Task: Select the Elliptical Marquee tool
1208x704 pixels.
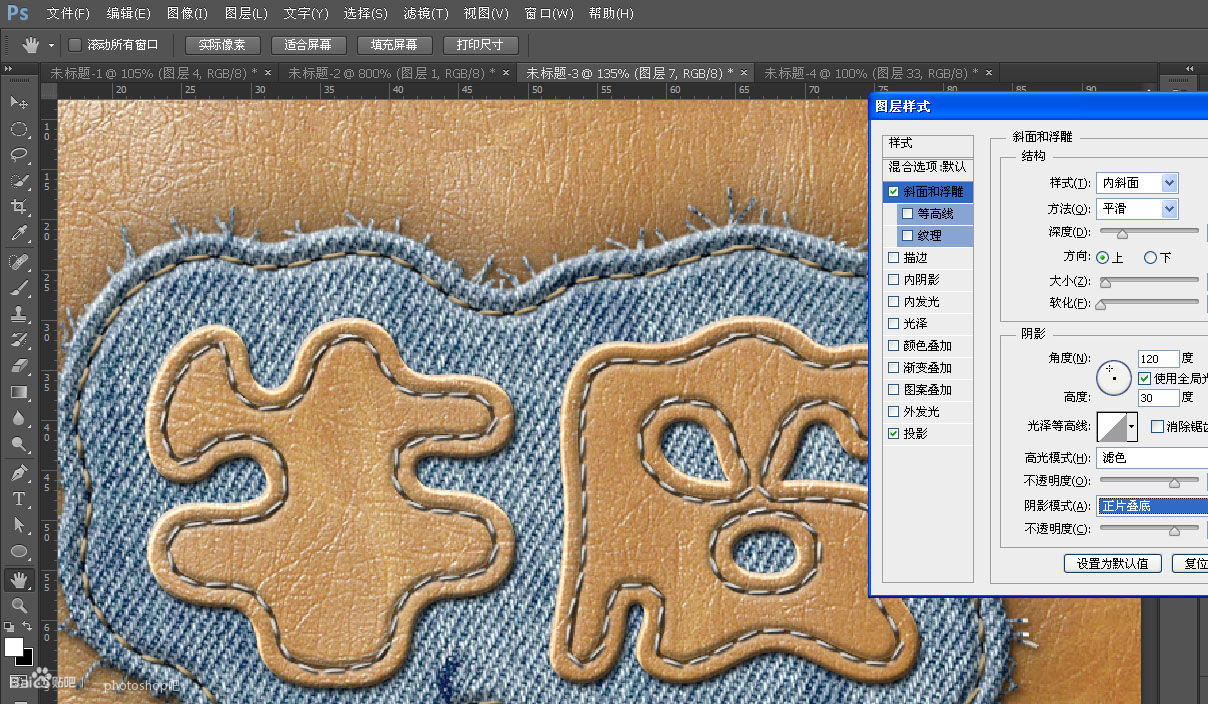Action: pos(18,129)
